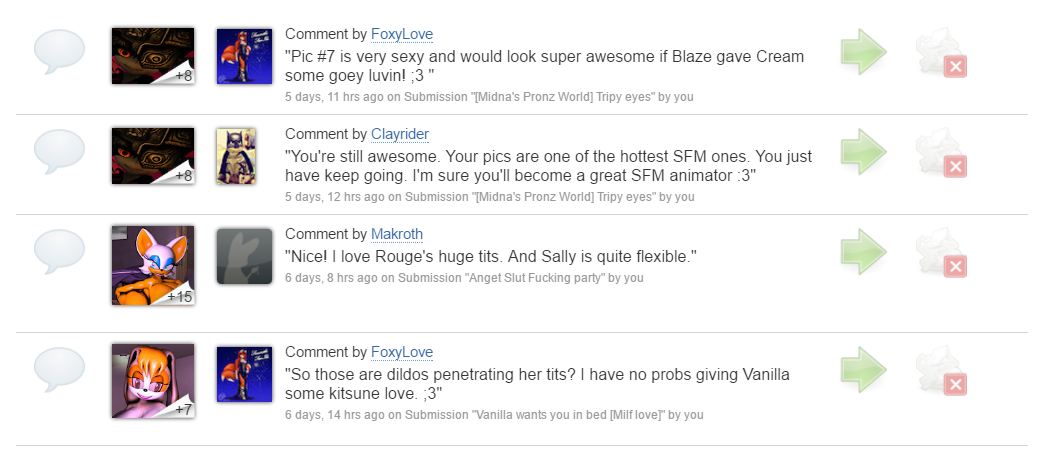Go to Makroth's comment using the green arrow
This screenshot has height=455, width=1045.
[862, 250]
